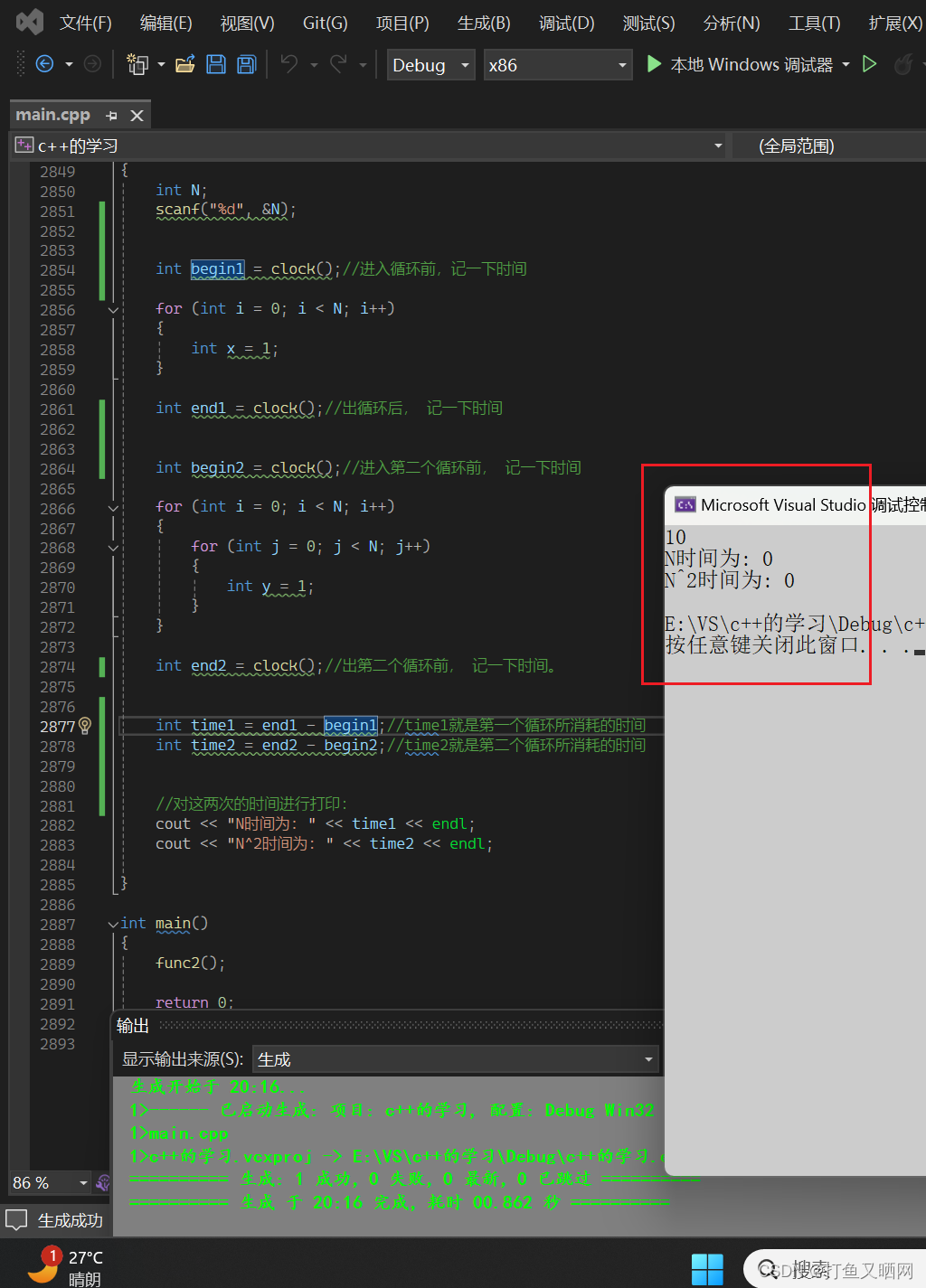The height and width of the screenshot is (1288, 926).
Task: Click the taskbar search box
Action: pos(834,1269)
